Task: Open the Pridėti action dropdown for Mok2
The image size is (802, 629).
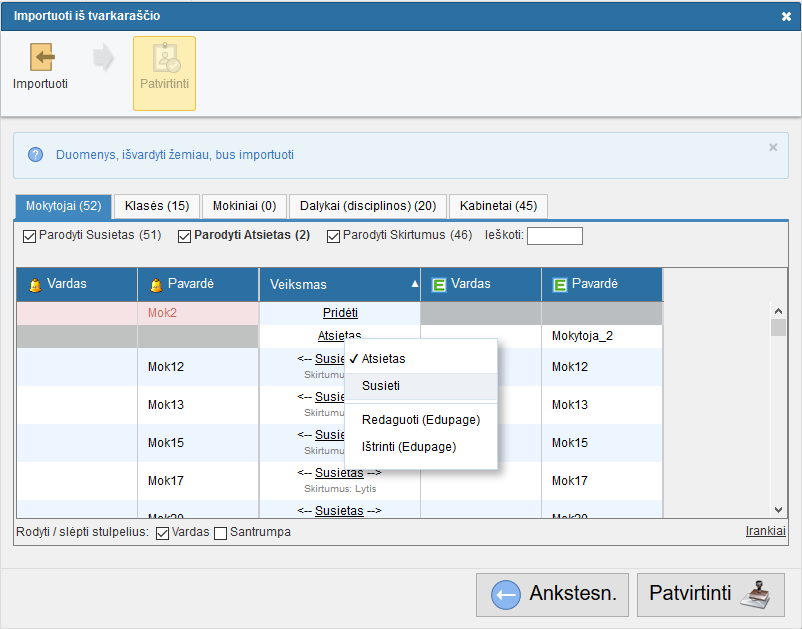Action: point(340,313)
